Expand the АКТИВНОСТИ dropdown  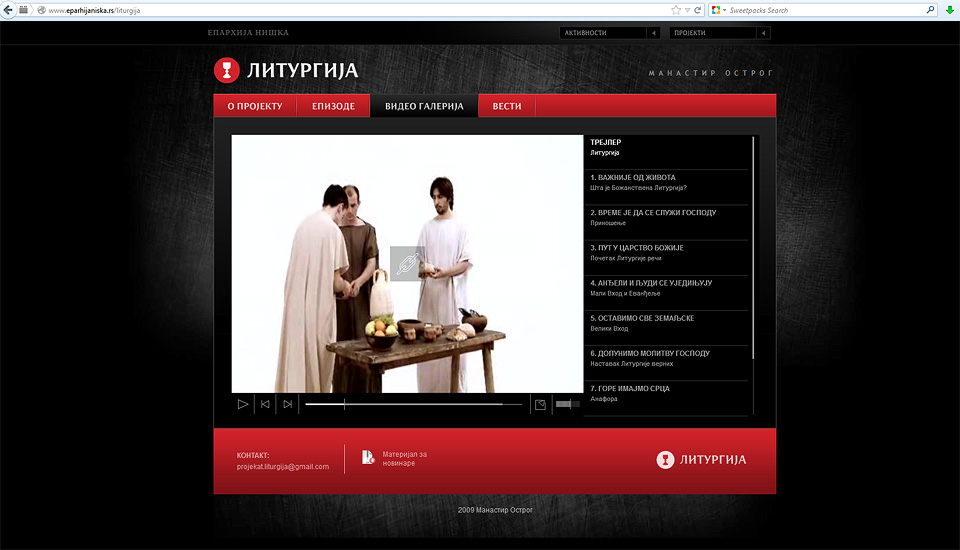pos(654,33)
